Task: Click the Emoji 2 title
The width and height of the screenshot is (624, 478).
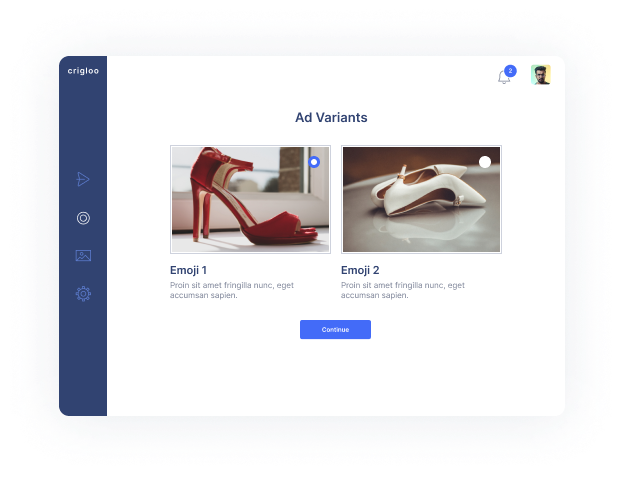Action: click(360, 270)
